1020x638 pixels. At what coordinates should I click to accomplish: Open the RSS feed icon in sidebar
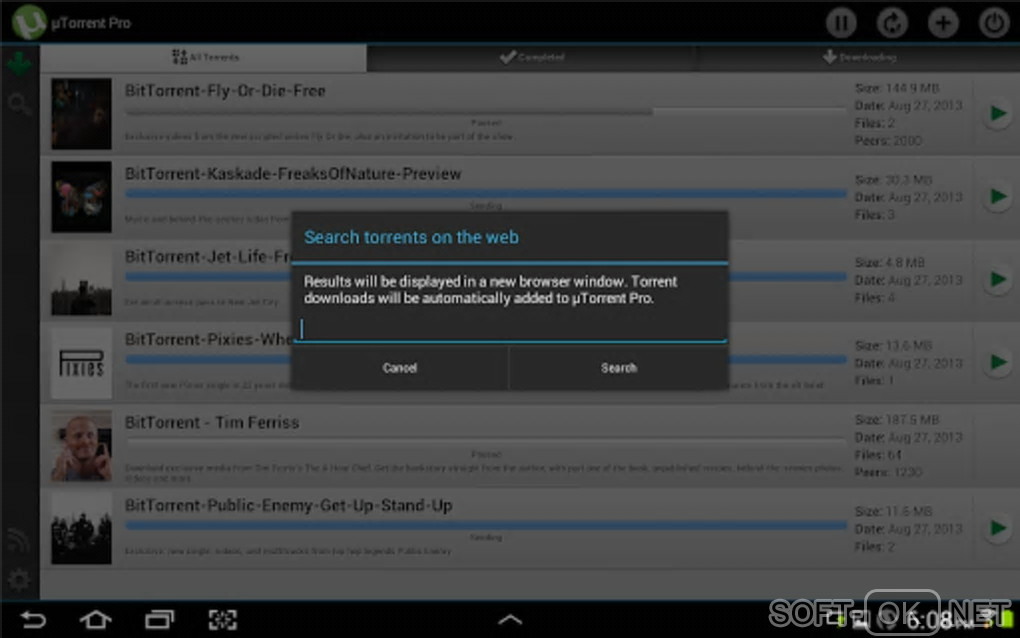pos(18,540)
